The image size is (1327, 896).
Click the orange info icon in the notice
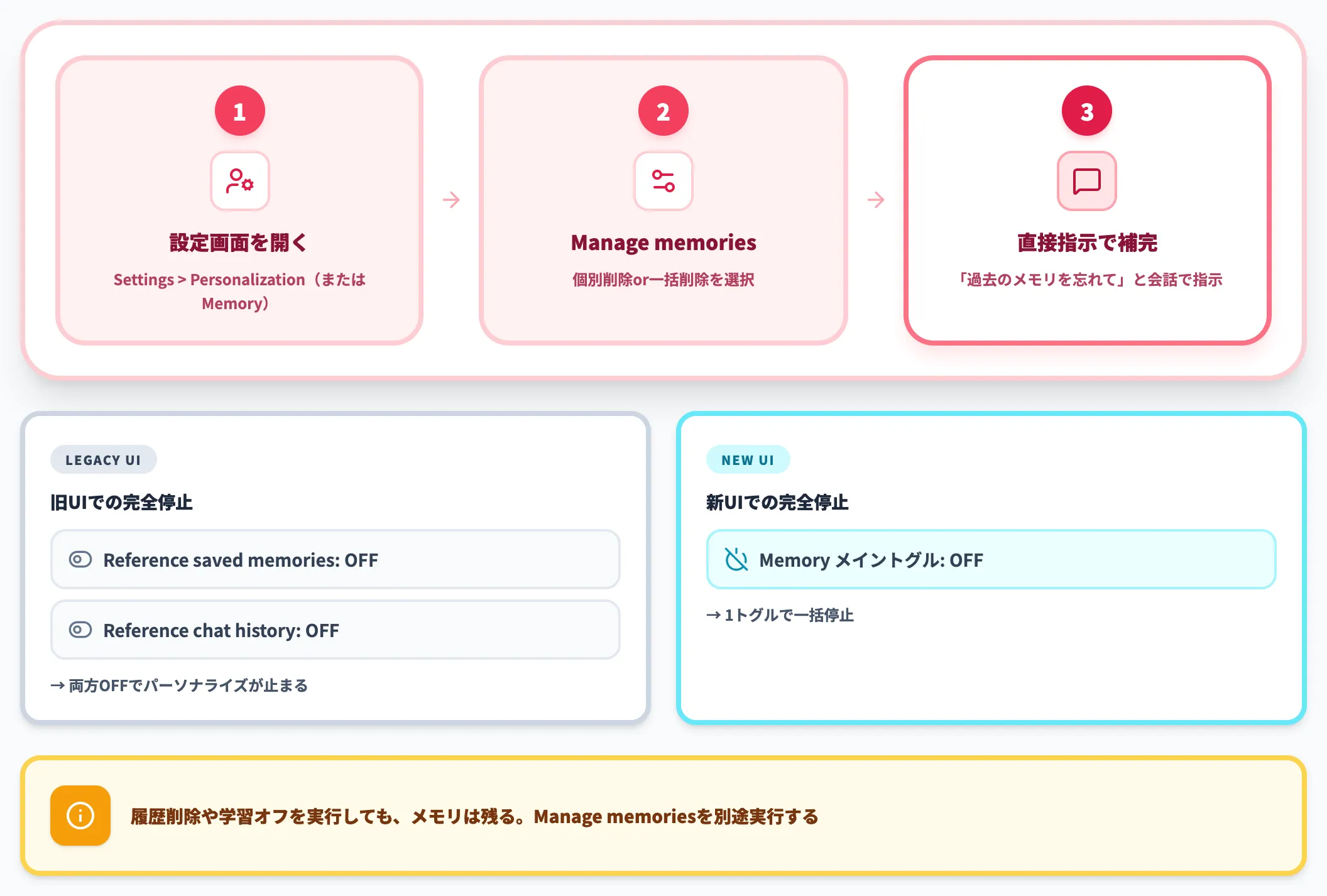[80, 816]
